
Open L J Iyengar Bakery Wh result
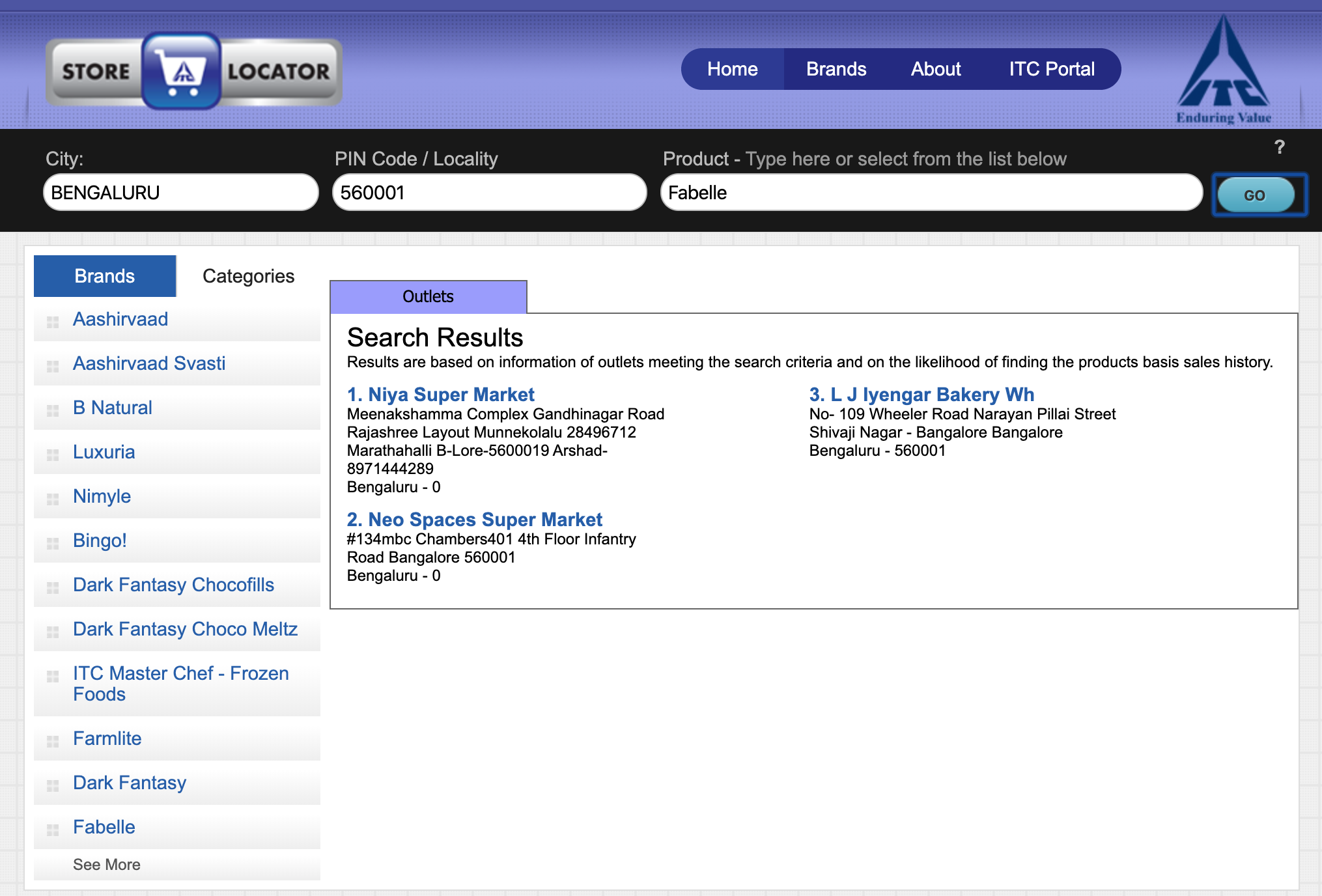tap(921, 395)
